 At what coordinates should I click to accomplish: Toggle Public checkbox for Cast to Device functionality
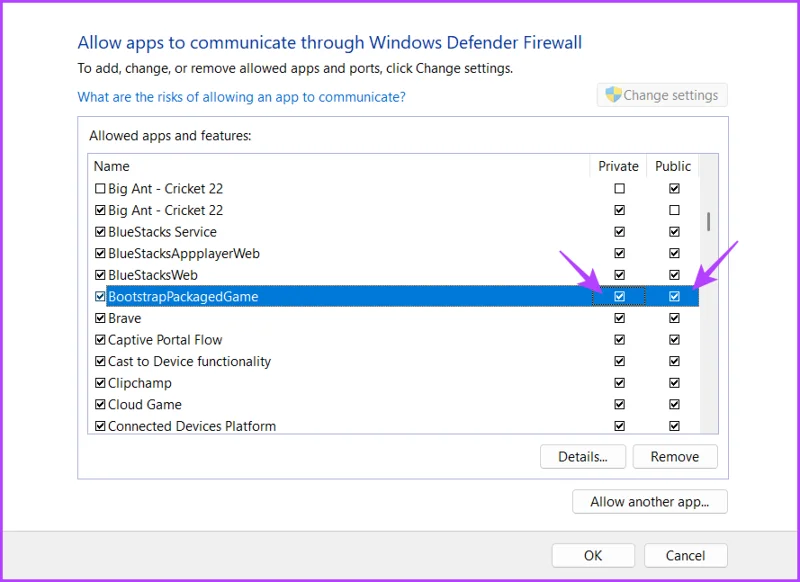[x=674, y=362]
